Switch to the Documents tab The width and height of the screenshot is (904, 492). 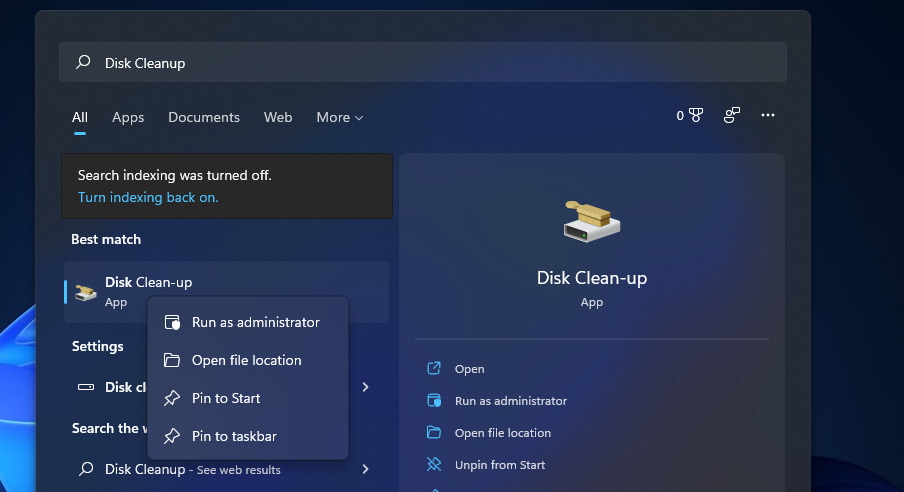point(204,117)
